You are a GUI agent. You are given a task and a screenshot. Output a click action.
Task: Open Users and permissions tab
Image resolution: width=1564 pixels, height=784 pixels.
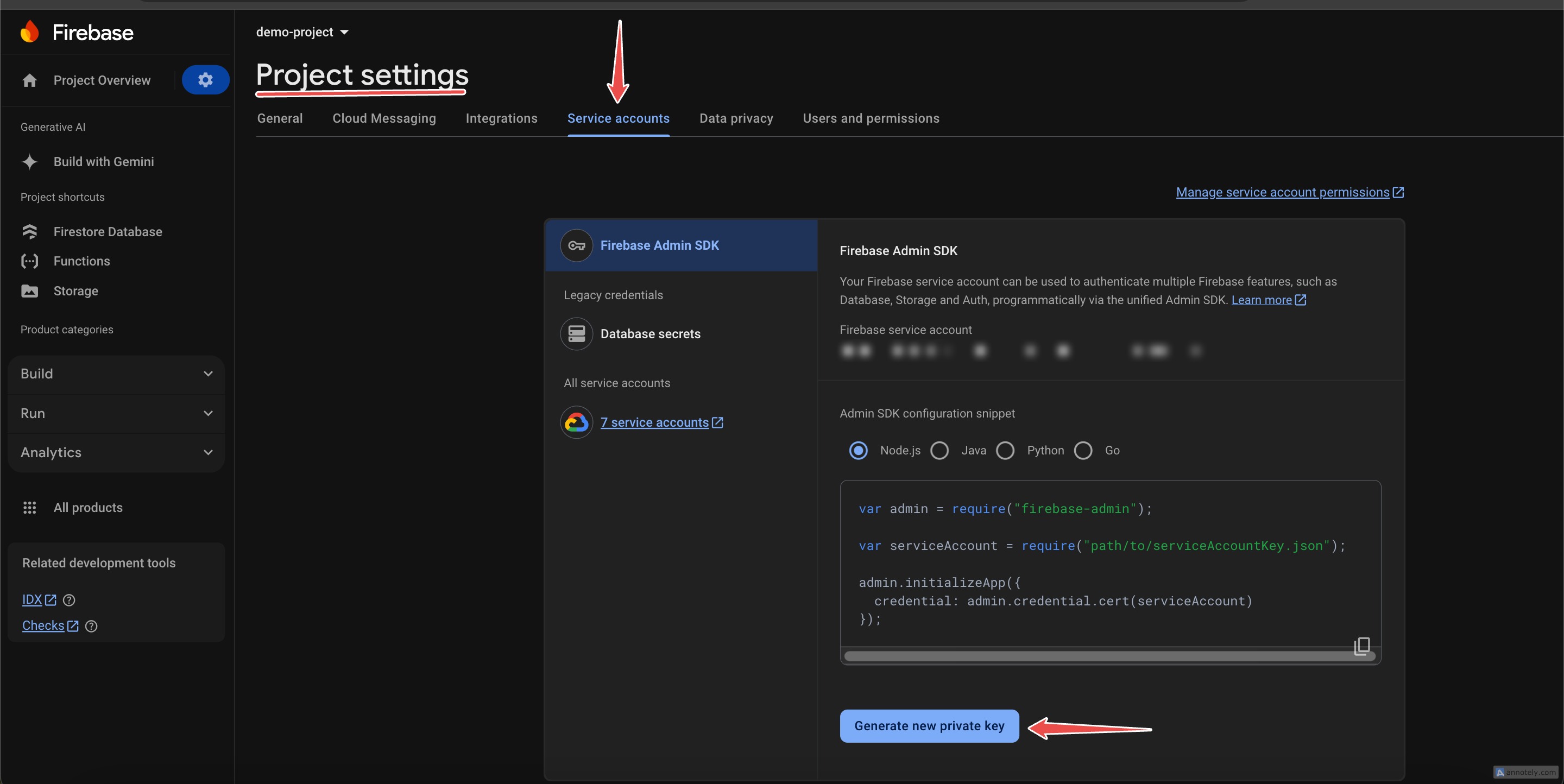871,118
